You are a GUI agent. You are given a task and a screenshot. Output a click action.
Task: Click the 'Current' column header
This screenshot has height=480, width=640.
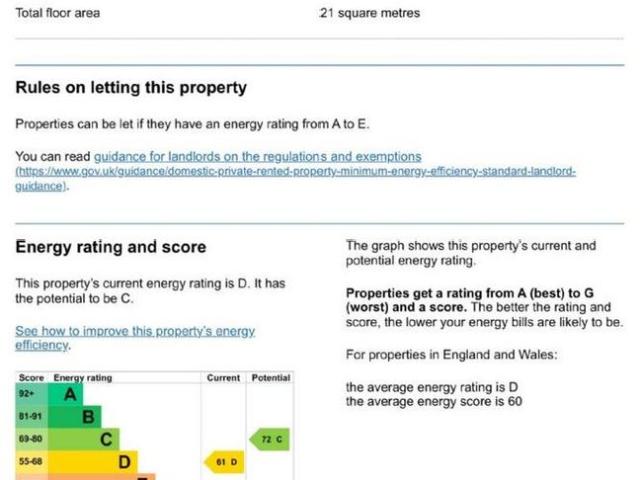pyautogui.click(x=223, y=378)
